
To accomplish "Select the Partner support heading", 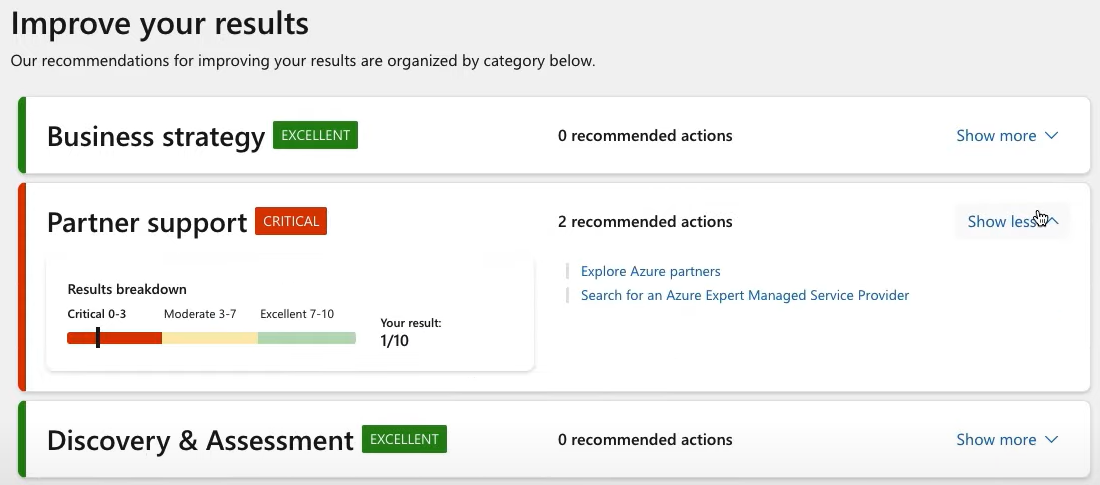I will pos(147,222).
